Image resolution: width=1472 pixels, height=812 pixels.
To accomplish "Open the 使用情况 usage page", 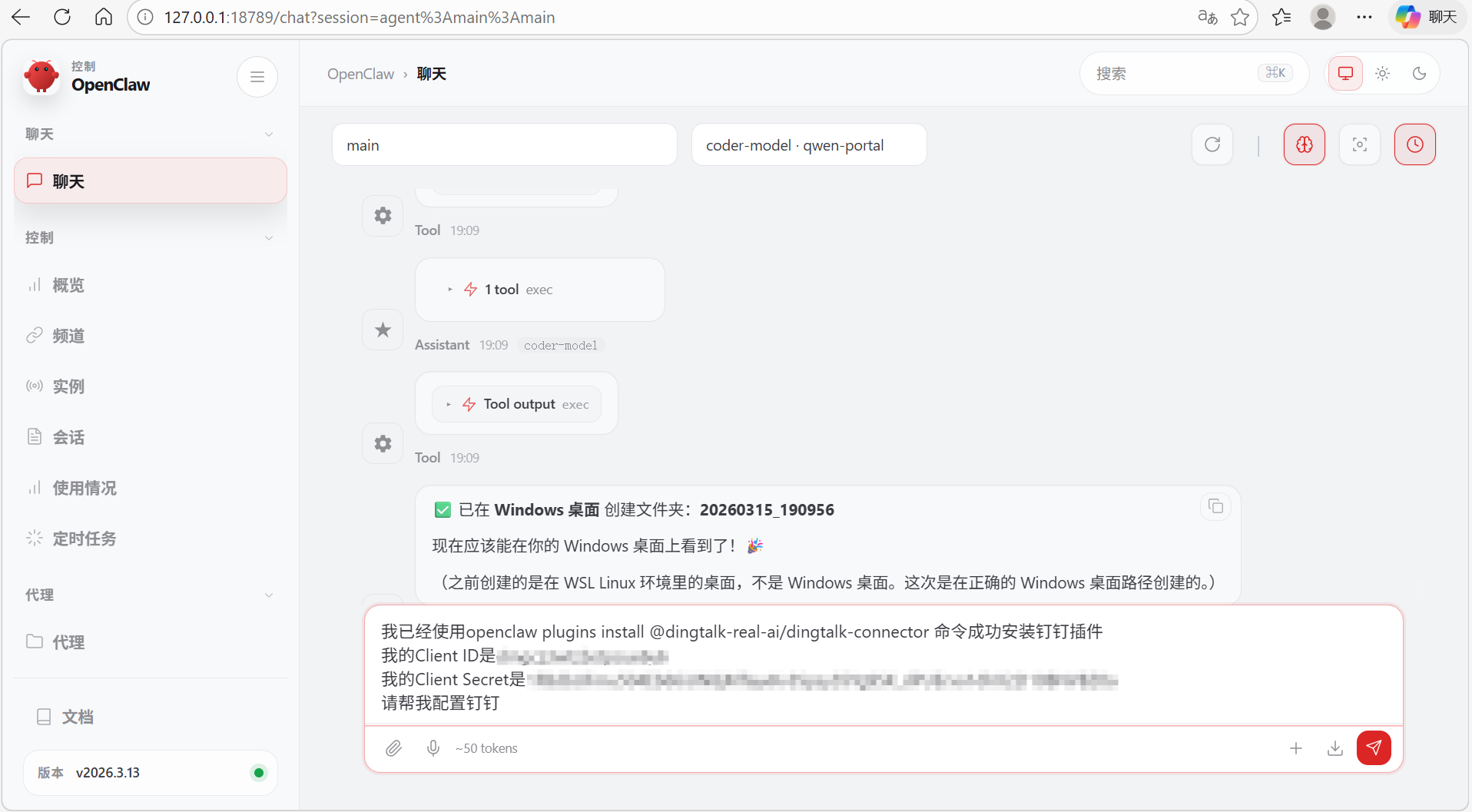I will point(151,488).
